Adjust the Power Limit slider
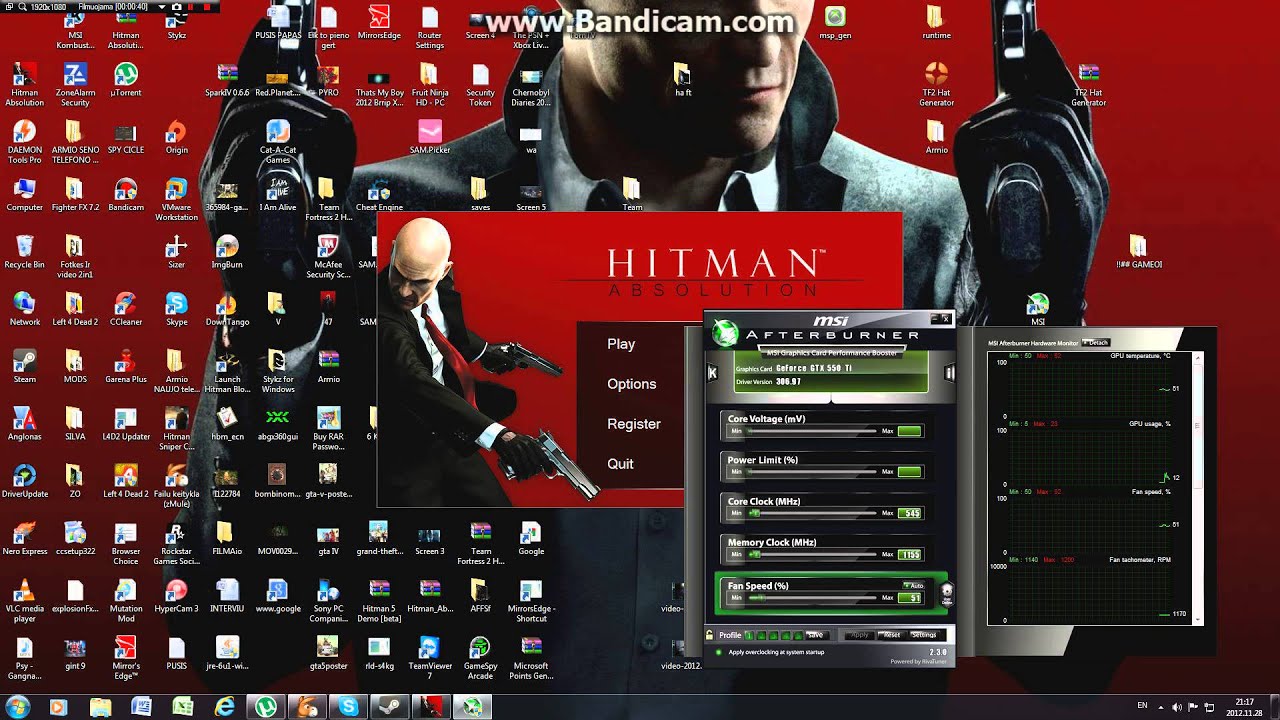Viewport: 1280px width, 720px height. coord(813,471)
